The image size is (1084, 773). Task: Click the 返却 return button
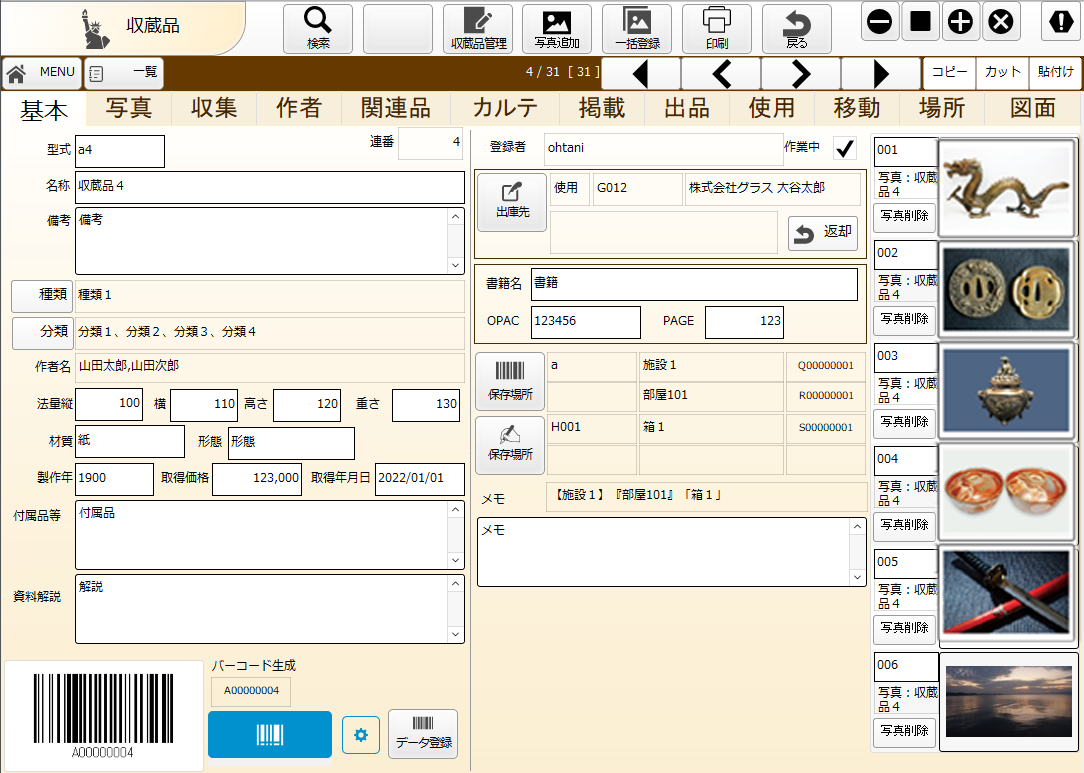[x=823, y=233]
